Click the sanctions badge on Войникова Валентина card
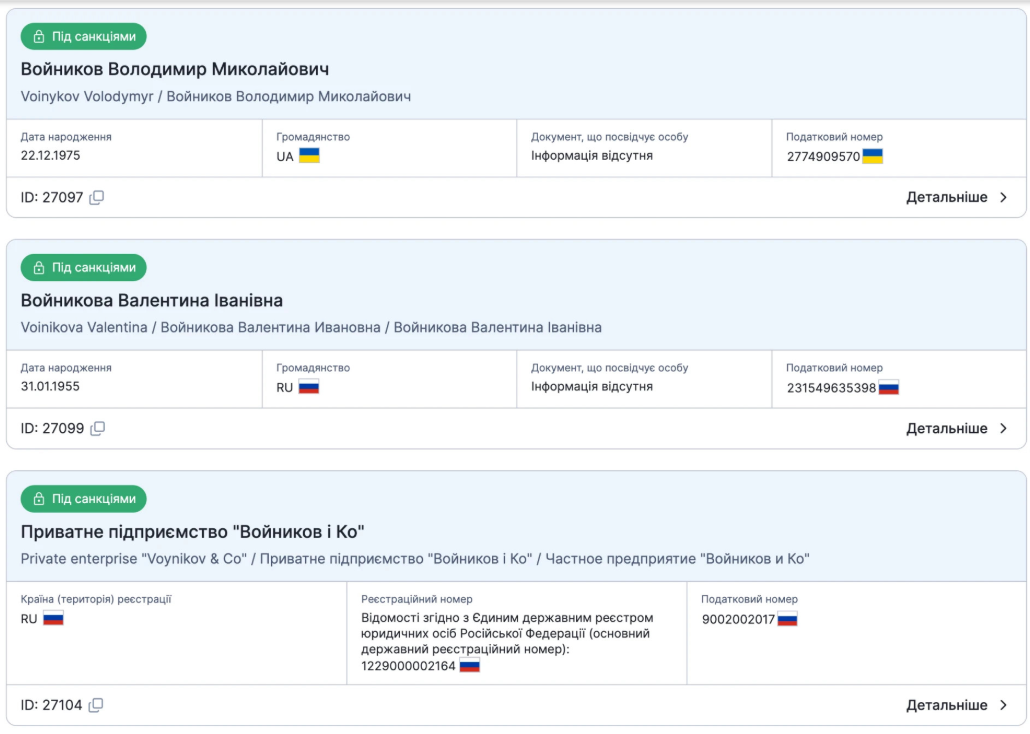This screenshot has height=734, width=1030. 84,268
